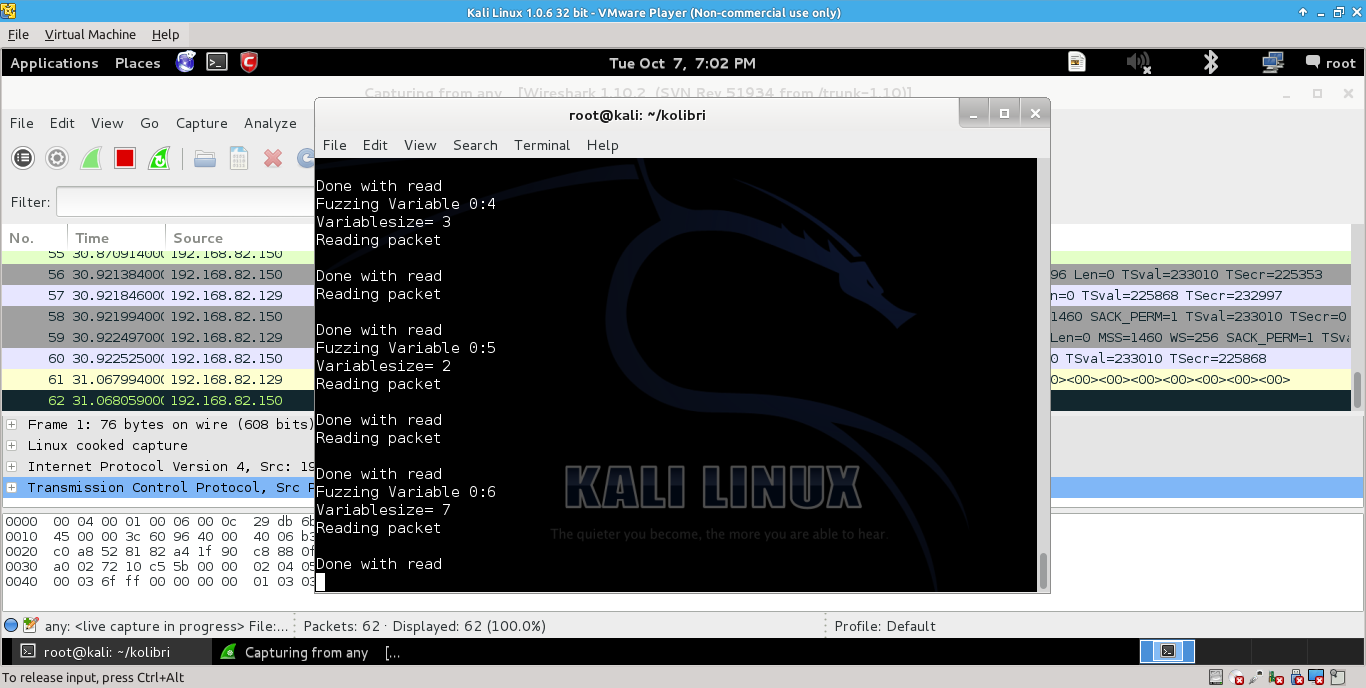Save capture file with the document icon

(239, 158)
